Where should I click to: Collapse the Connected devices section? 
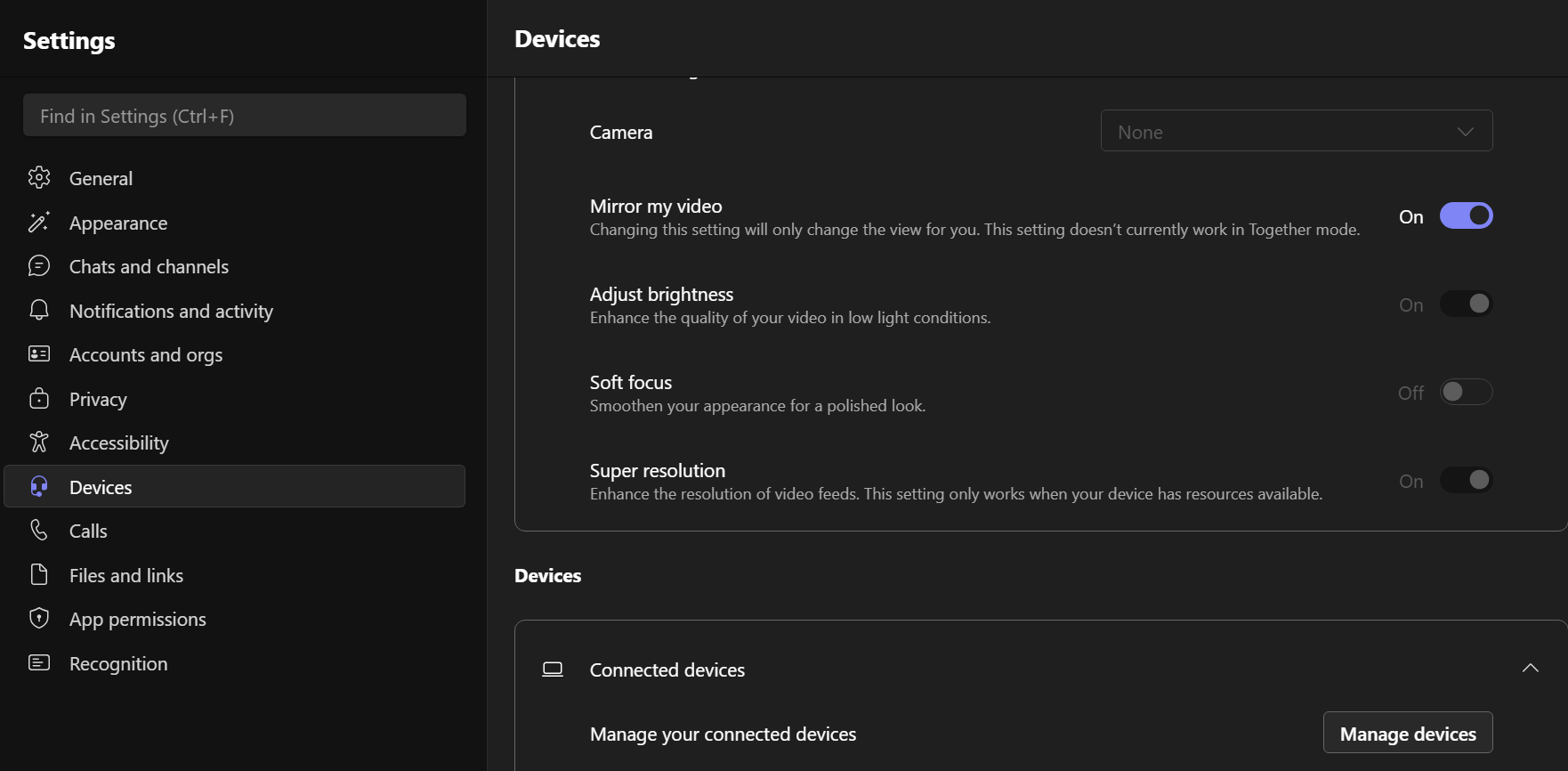coord(1530,669)
